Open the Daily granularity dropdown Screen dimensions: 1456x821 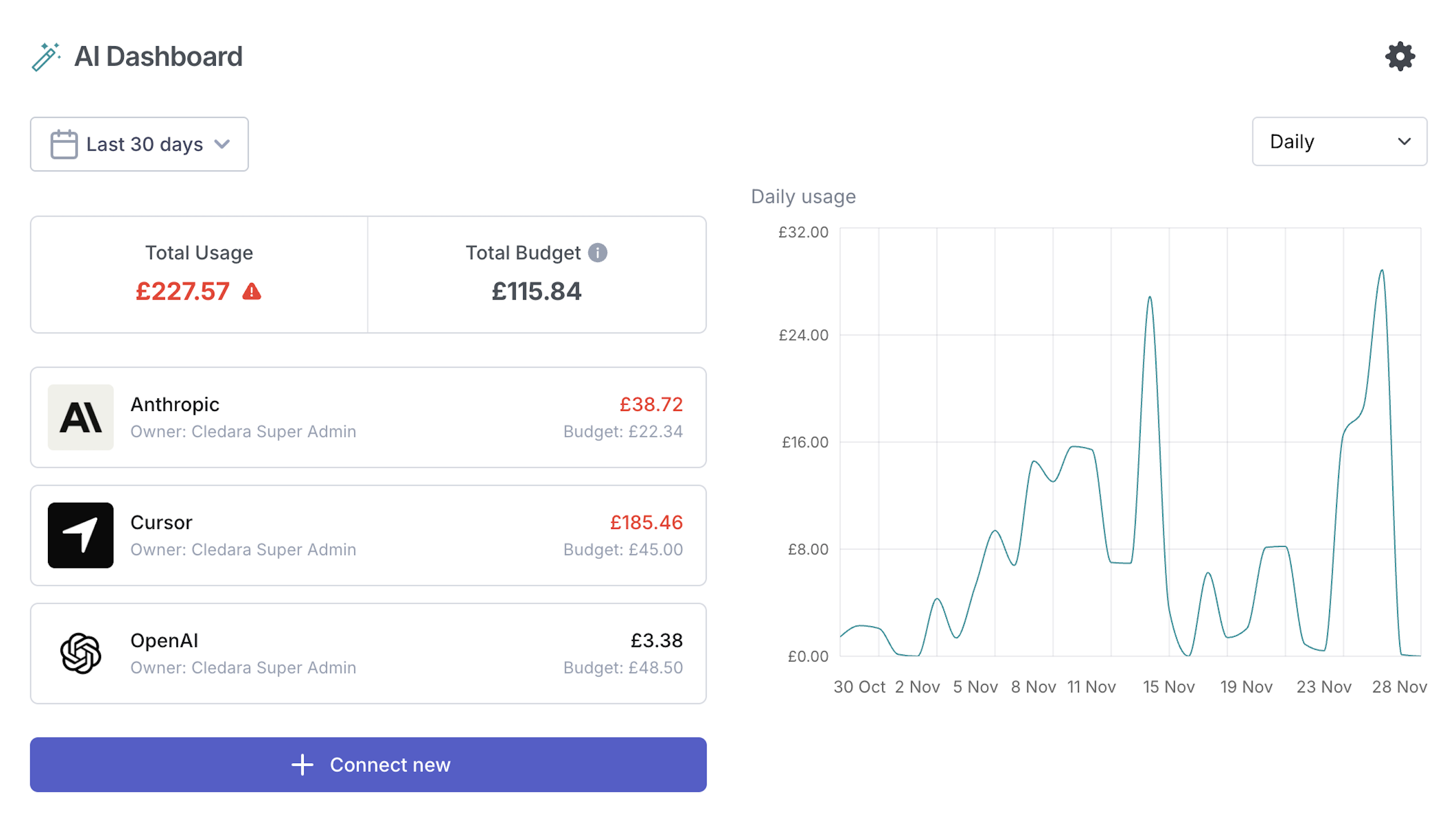[x=1339, y=141]
